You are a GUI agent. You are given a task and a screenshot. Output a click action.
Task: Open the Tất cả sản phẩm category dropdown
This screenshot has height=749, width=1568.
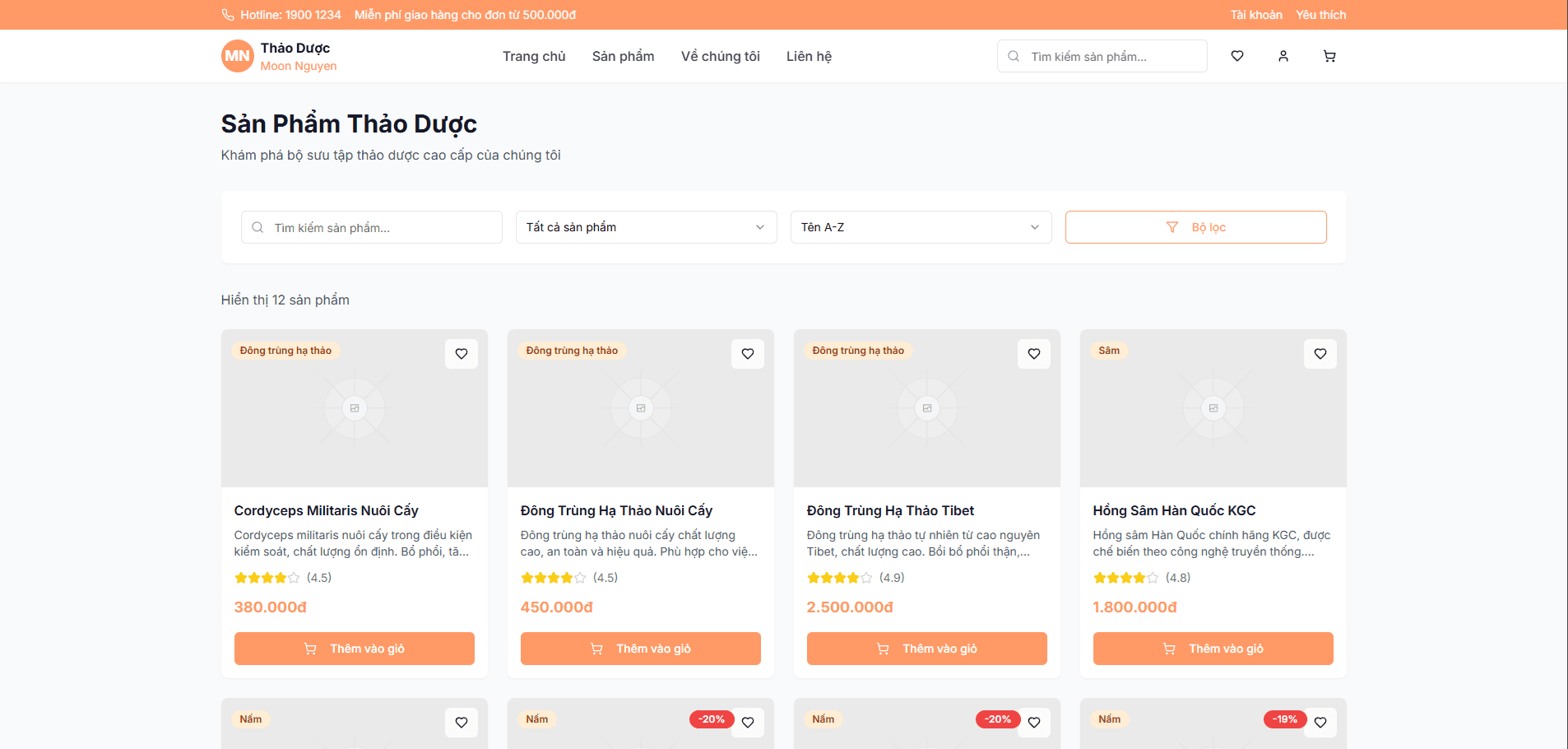(x=647, y=227)
